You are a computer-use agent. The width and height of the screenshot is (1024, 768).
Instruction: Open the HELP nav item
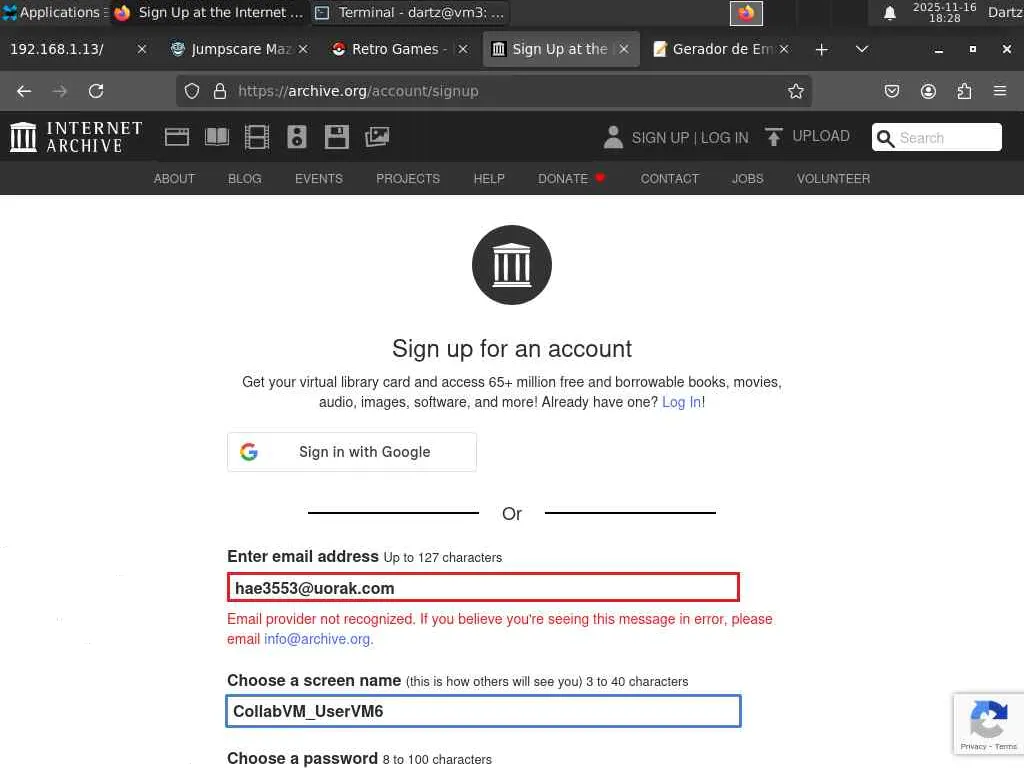[x=489, y=179]
